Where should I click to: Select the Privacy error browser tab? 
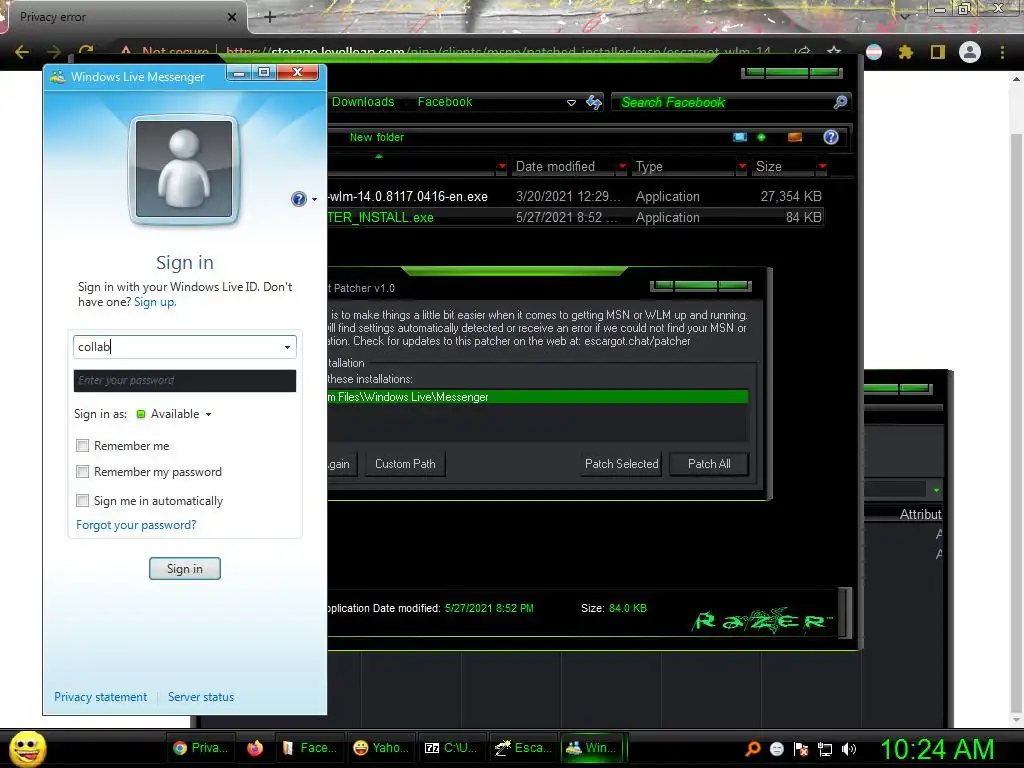pos(124,17)
